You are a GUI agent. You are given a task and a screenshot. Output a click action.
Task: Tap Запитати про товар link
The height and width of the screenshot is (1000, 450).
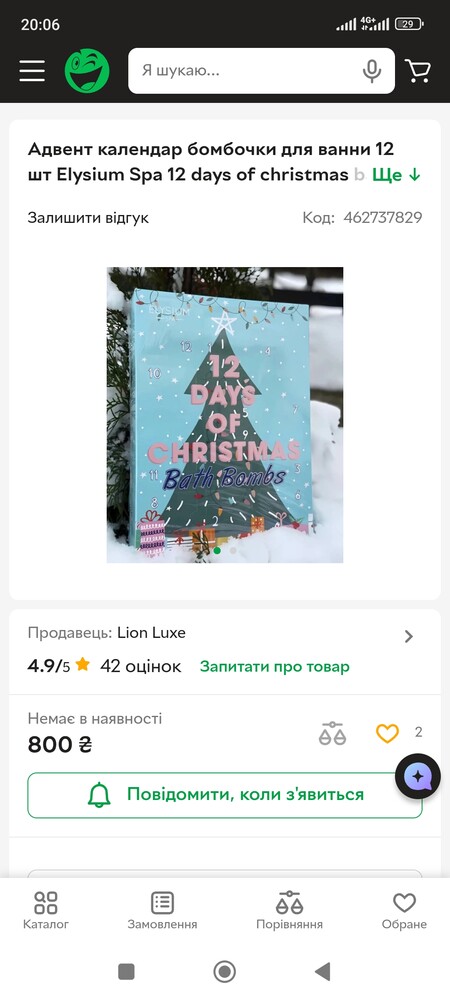coord(275,666)
